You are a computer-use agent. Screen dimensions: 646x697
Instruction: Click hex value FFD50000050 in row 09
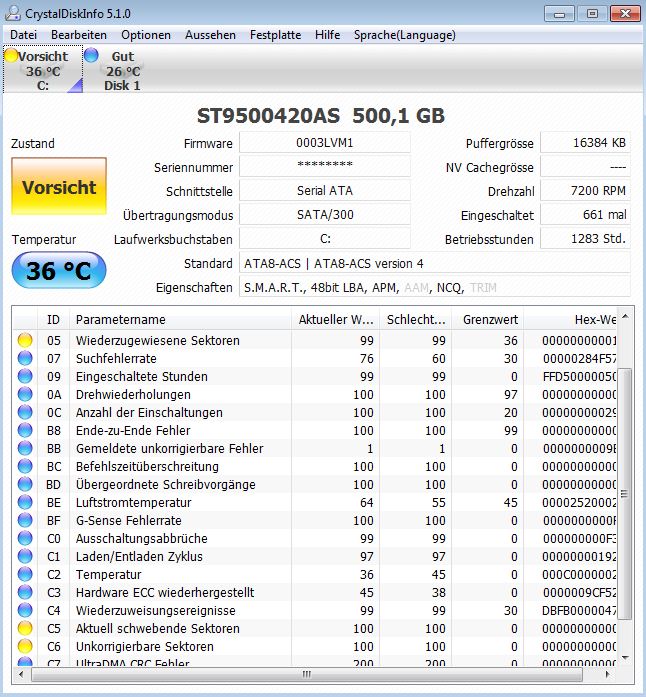click(579, 377)
